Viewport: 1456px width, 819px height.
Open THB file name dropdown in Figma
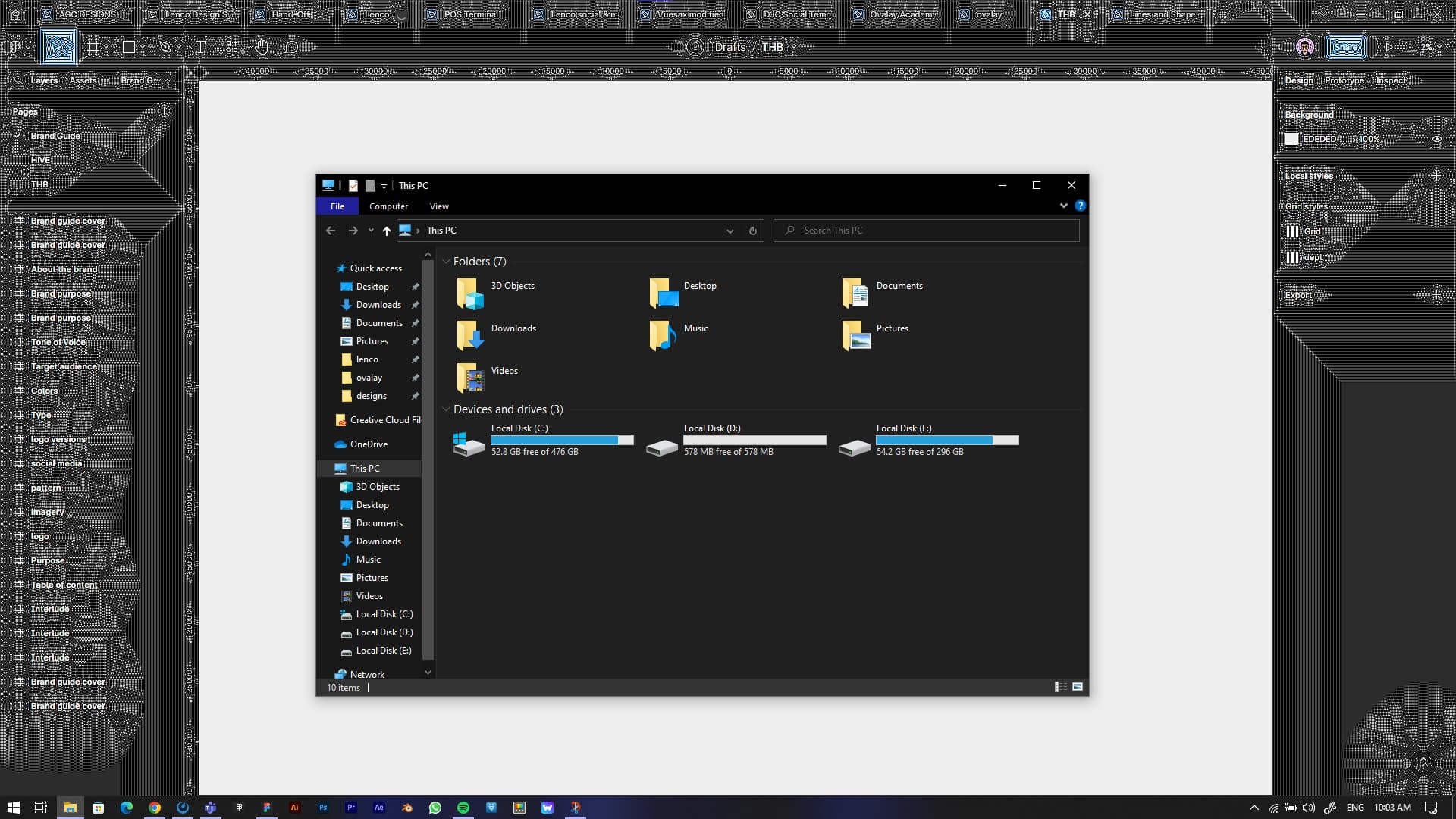(x=794, y=47)
